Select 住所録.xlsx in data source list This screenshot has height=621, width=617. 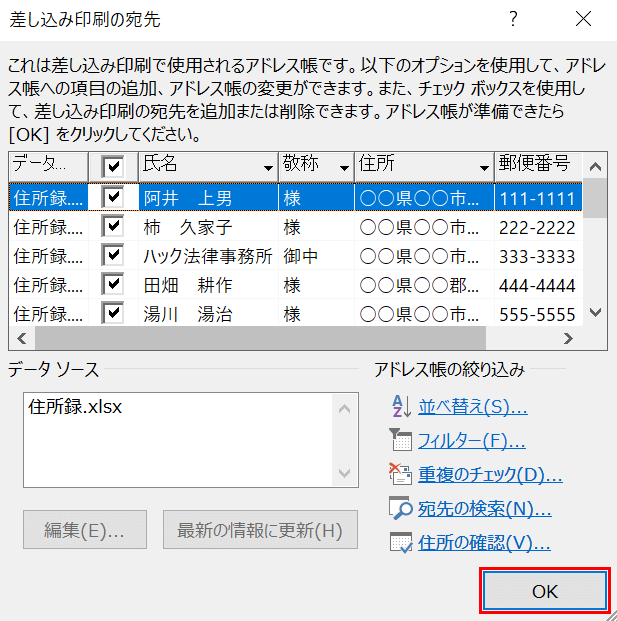coord(75,407)
